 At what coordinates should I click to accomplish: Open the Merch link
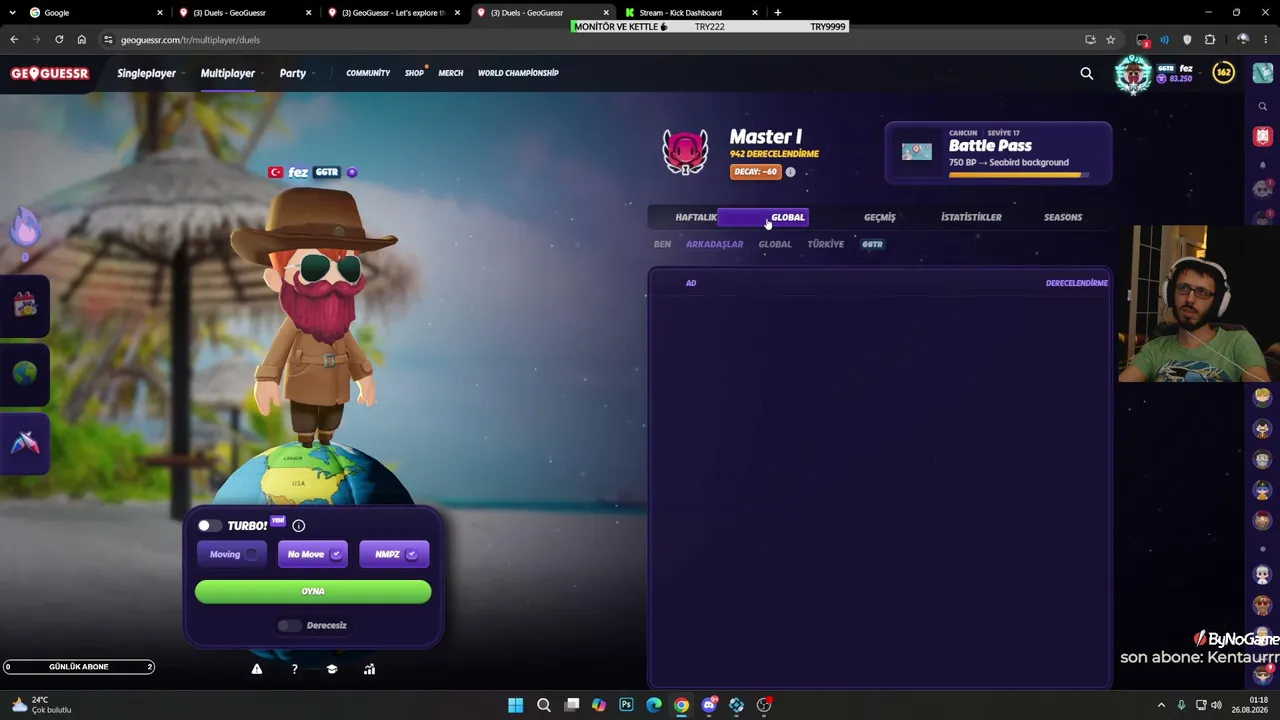(x=451, y=73)
